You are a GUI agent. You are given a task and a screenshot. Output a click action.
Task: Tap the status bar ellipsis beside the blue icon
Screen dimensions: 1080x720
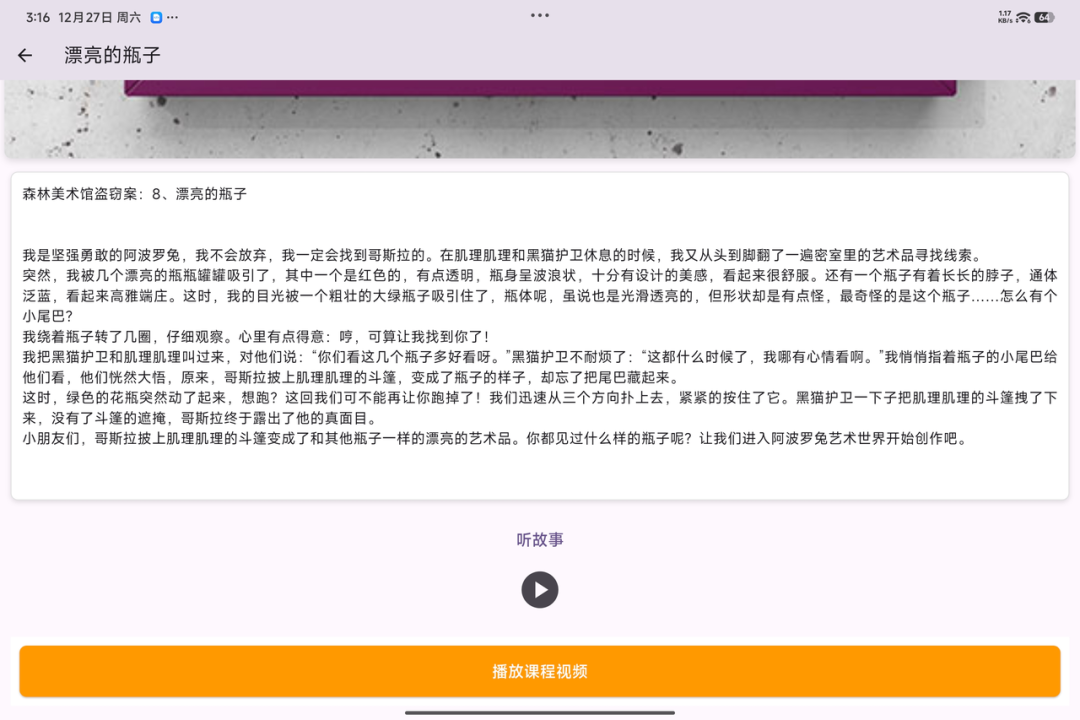point(172,17)
